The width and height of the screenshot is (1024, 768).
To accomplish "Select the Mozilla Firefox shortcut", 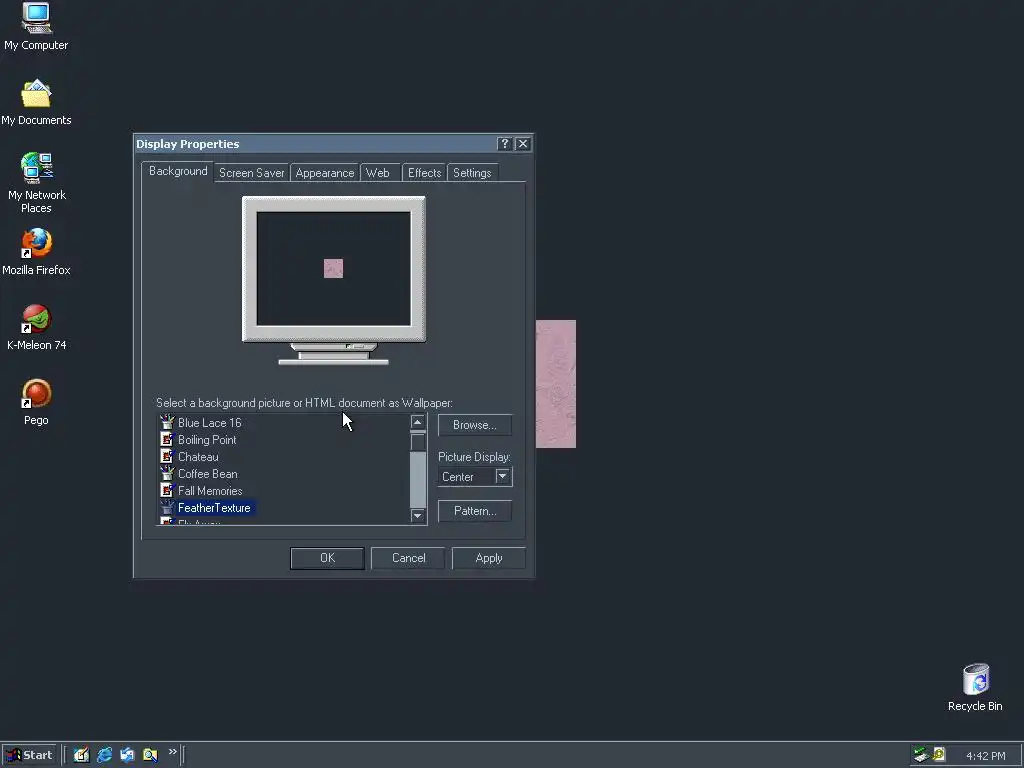I will pyautogui.click(x=36, y=251).
